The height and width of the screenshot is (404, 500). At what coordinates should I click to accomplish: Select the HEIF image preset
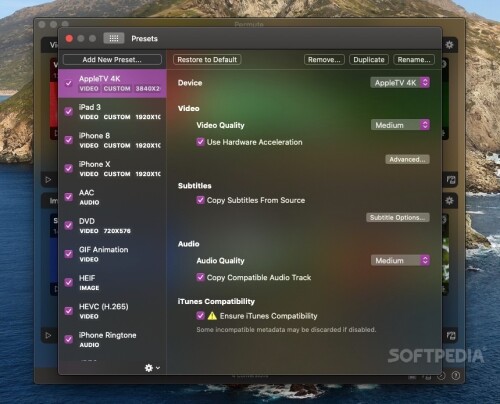(112, 283)
